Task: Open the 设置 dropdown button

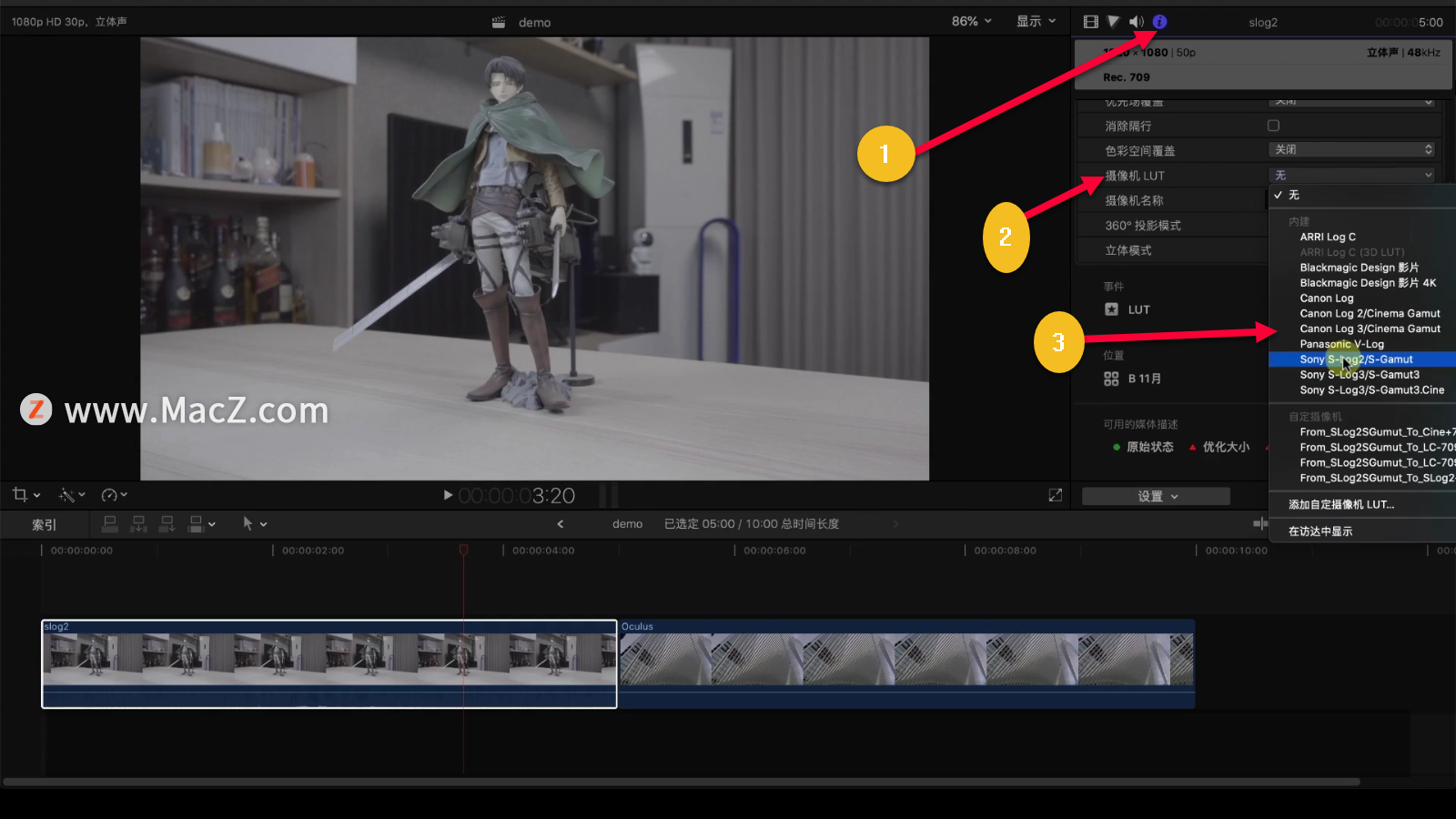Action: 1156,496
